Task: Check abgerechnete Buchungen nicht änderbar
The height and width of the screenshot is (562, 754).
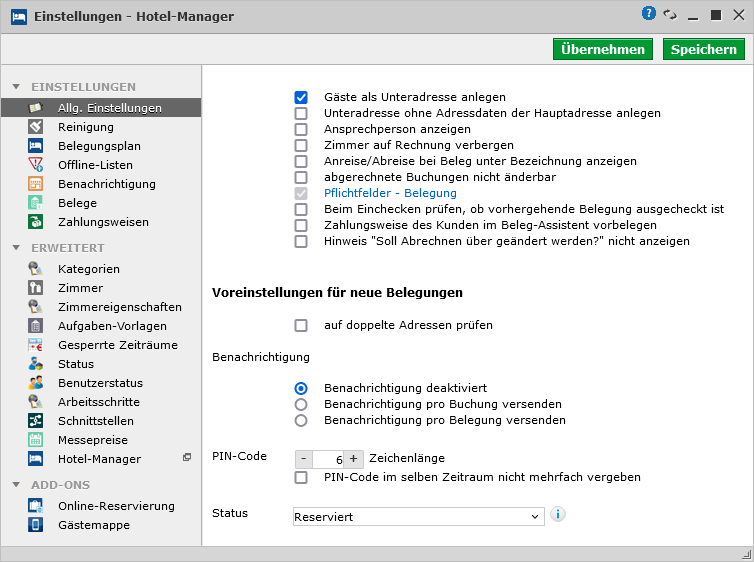Action: coord(301,177)
